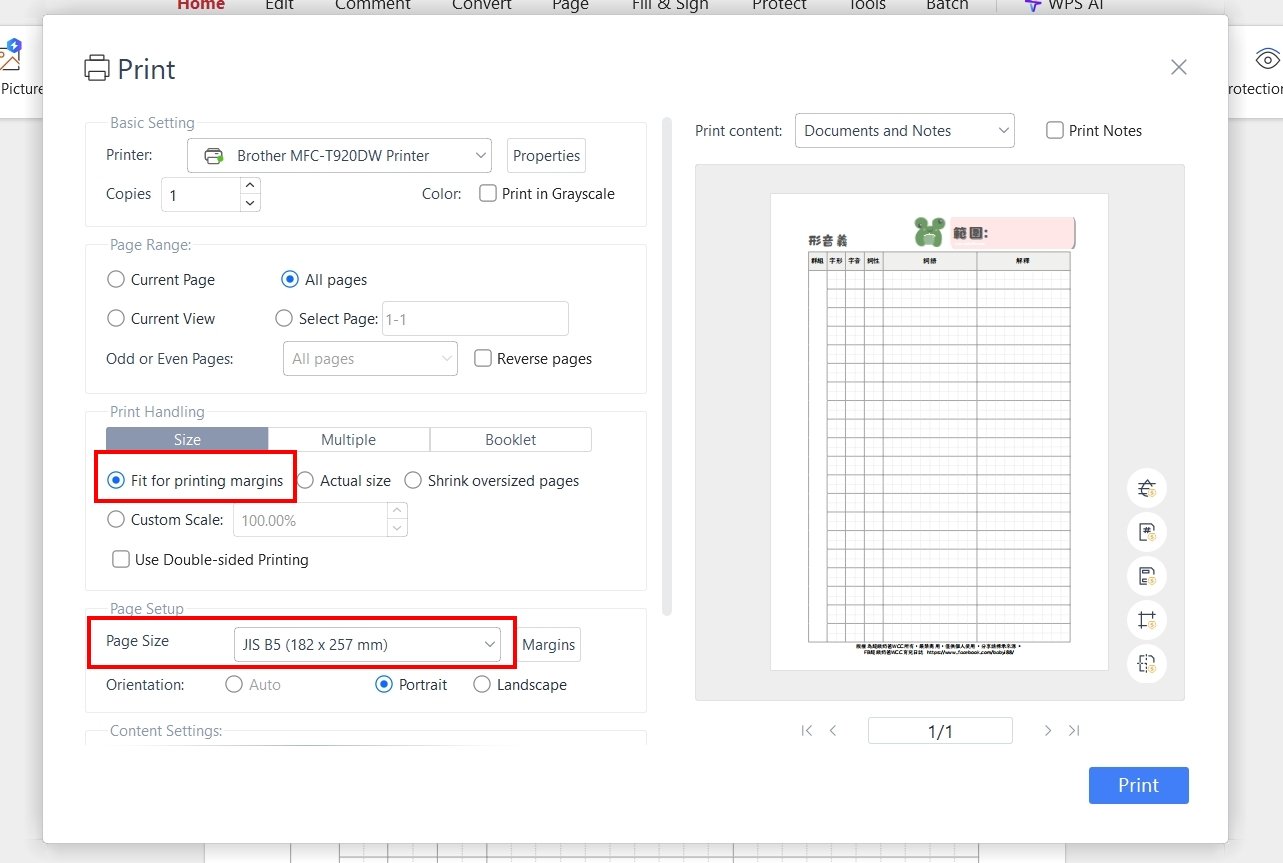The height and width of the screenshot is (863, 1283).
Task: Click the strikethrough icon at top of preview tools
Action: click(1146, 488)
